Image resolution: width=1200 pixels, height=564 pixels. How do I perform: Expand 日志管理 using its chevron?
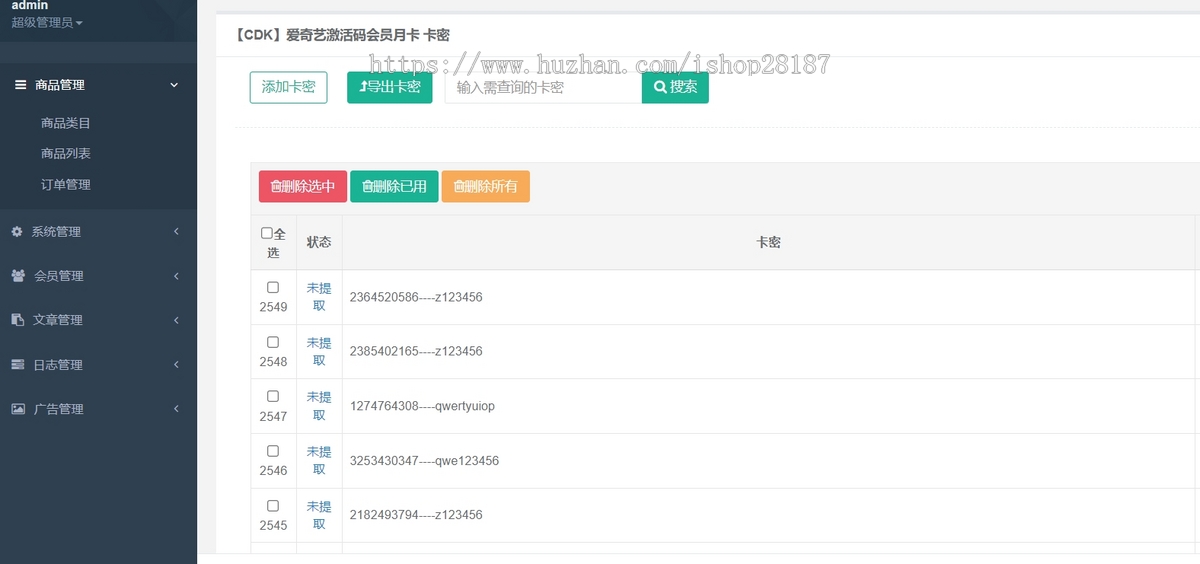pos(176,365)
